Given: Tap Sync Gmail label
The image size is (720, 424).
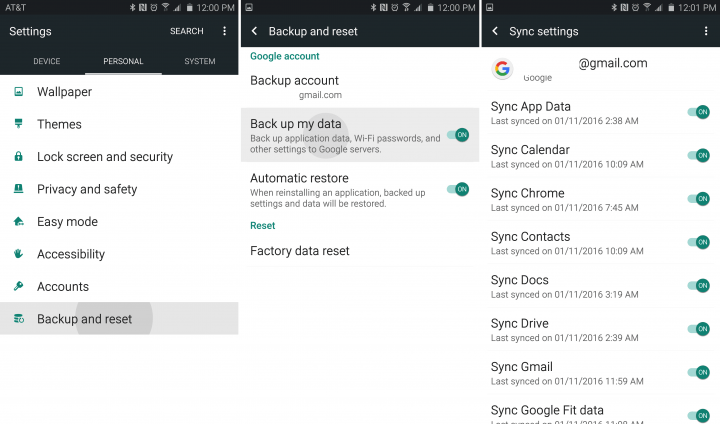Looking at the screenshot, I should pyautogui.click(x=522, y=367).
